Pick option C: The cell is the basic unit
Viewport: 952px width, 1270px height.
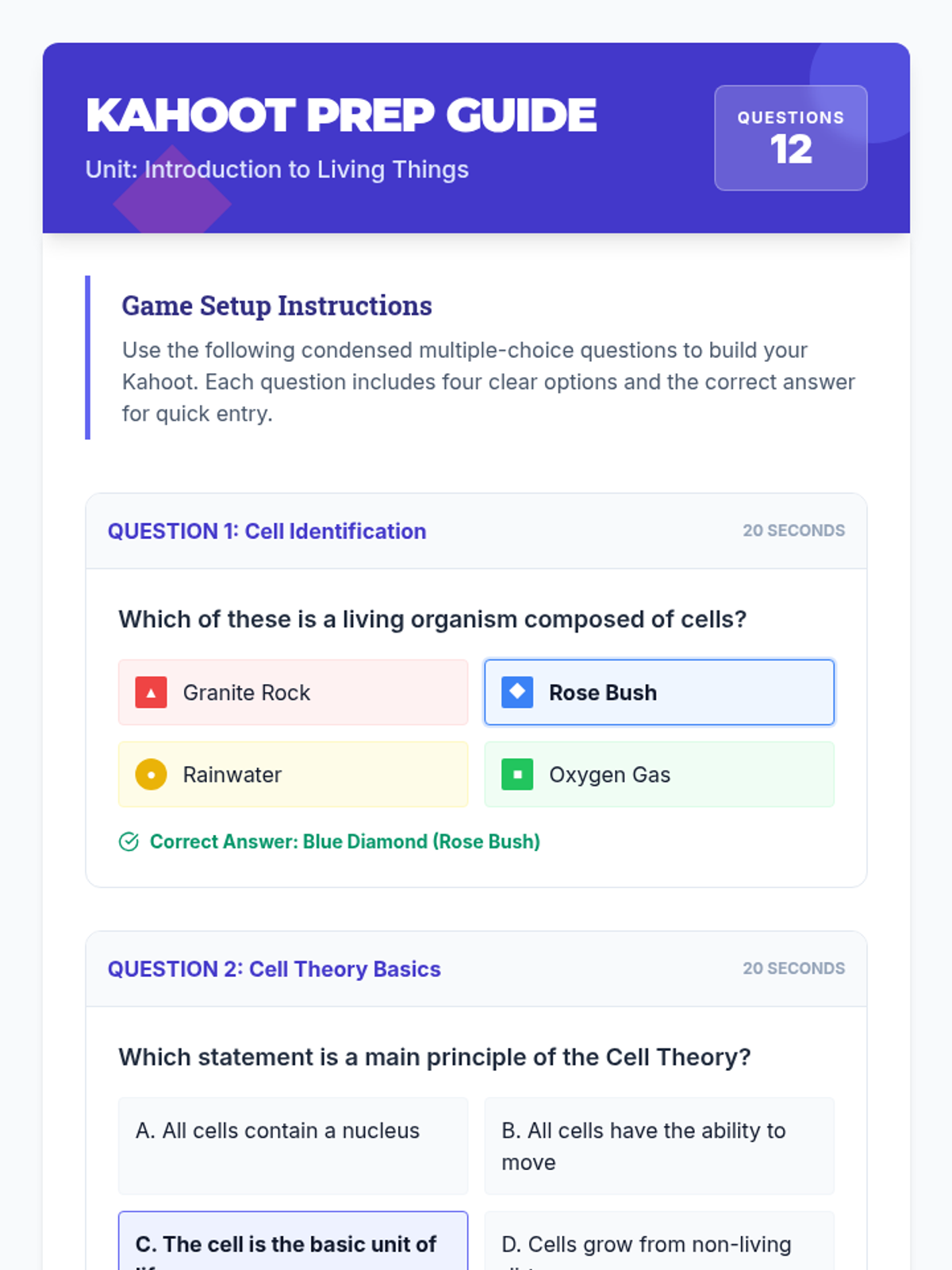pos(293,1243)
